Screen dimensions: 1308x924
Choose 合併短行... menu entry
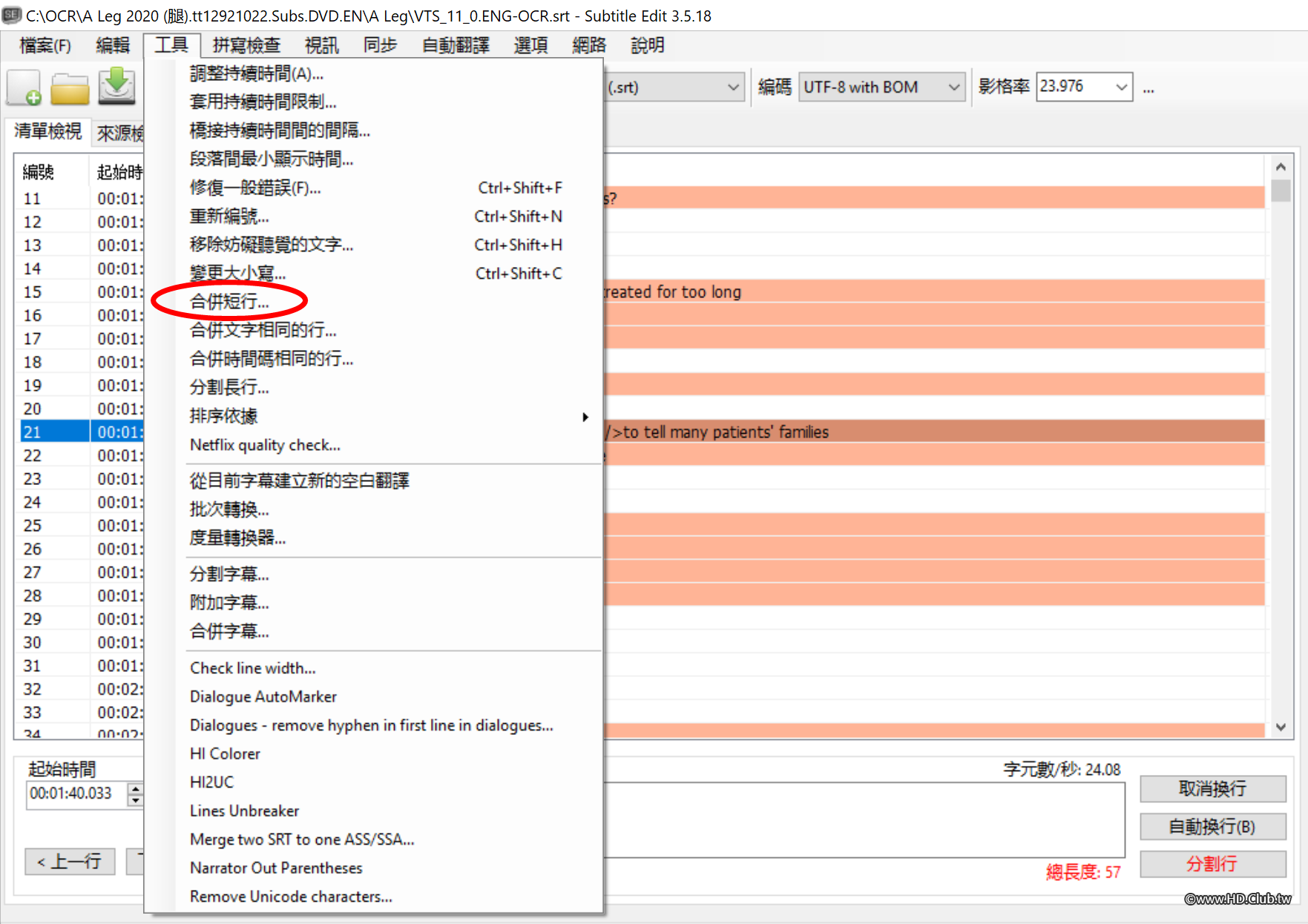(x=375, y=301)
